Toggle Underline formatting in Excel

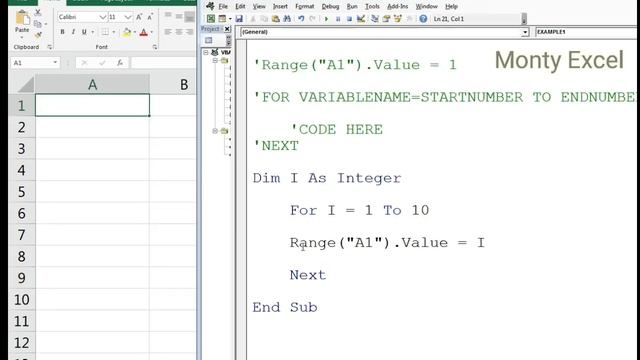point(84,32)
